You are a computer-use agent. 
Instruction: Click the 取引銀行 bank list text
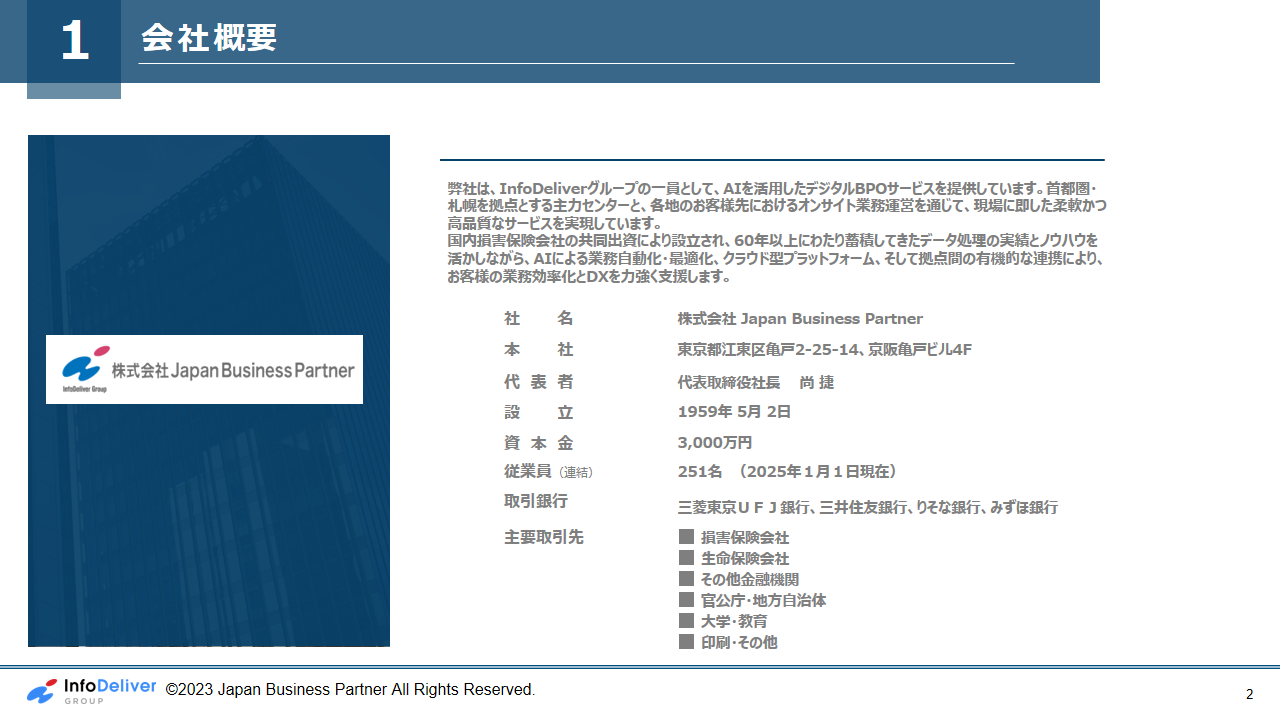click(867, 508)
